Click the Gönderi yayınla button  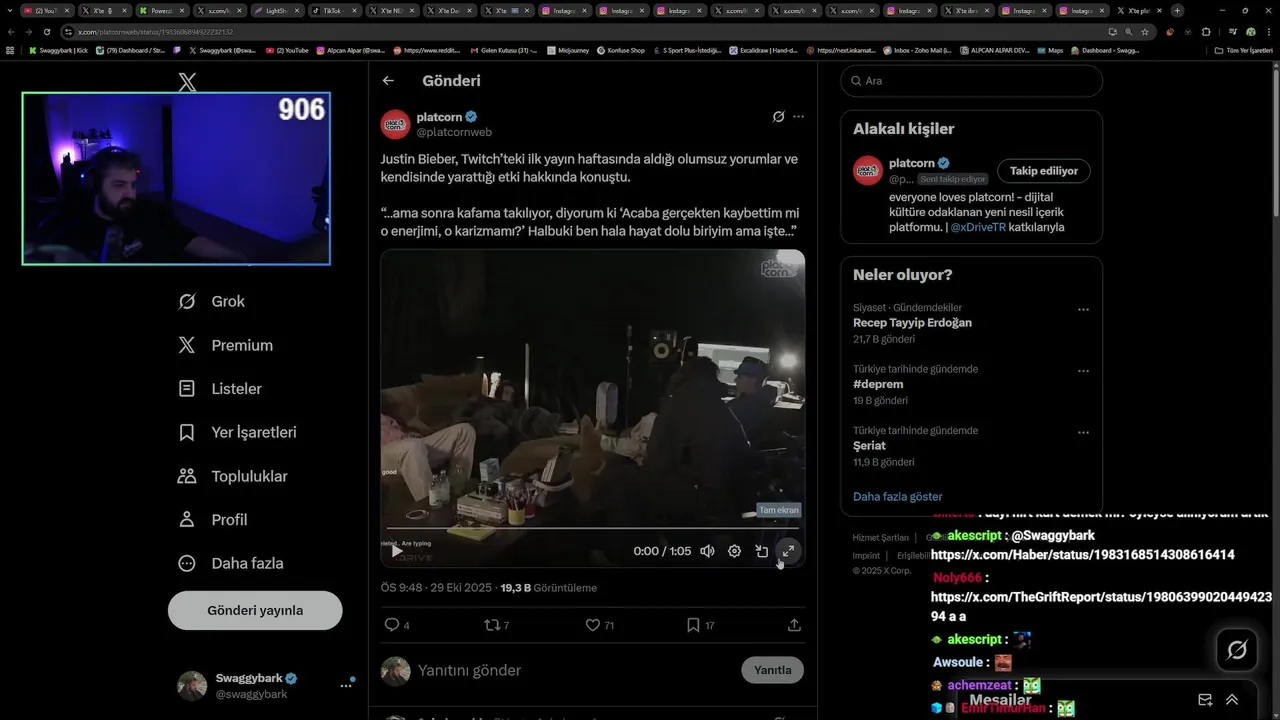click(x=255, y=610)
